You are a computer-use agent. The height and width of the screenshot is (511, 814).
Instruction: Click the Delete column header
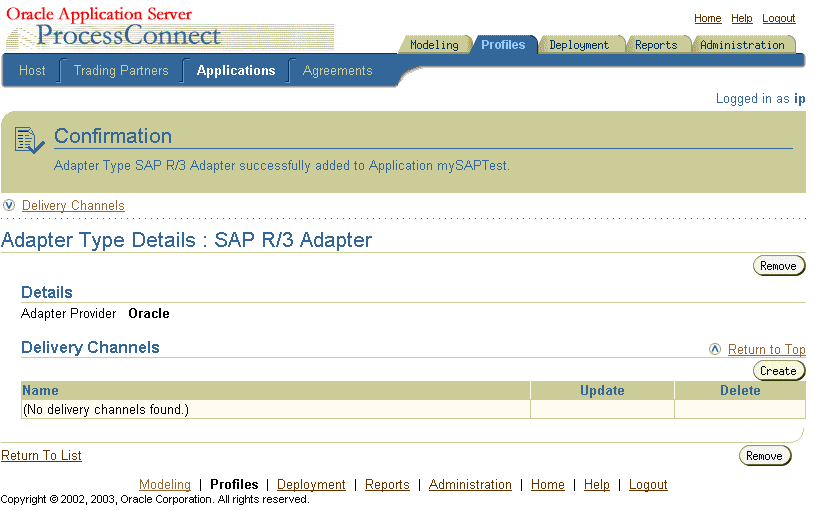click(740, 391)
